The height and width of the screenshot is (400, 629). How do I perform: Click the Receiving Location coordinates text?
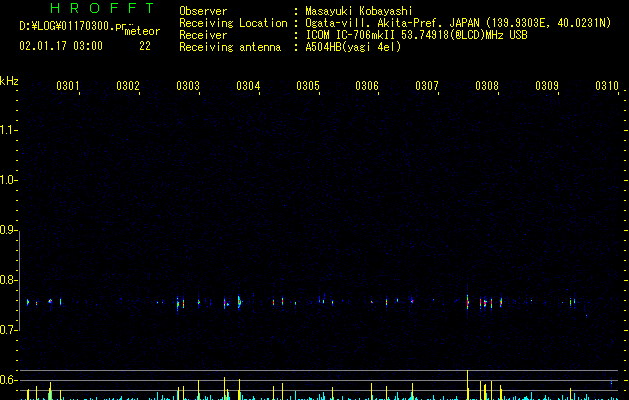pos(458,23)
